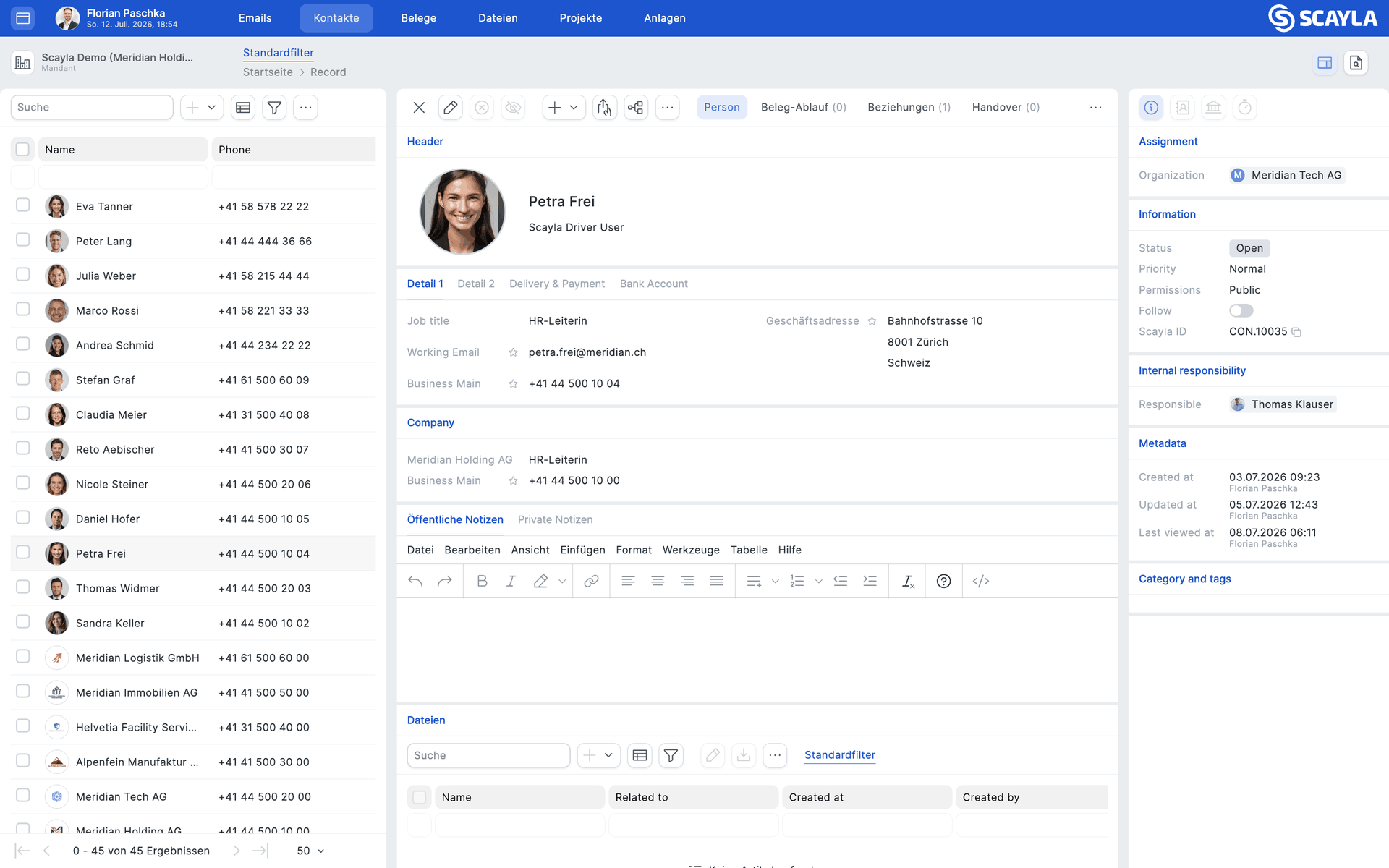The height and width of the screenshot is (868, 1389).
Task: Redo in the notes editor
Action: pos(444,581)
